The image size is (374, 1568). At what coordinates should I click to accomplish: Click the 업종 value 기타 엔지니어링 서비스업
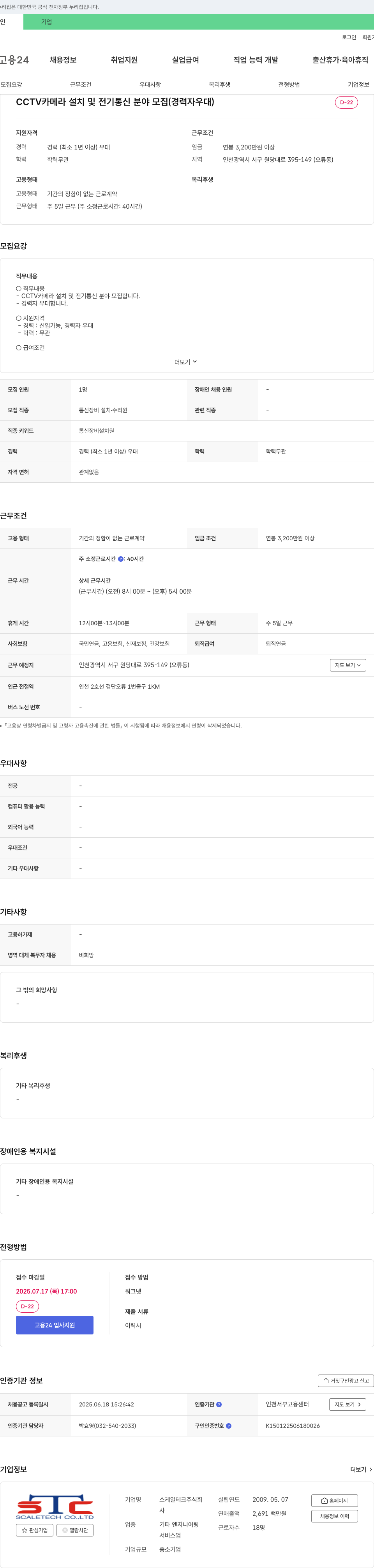point(179,1529)
